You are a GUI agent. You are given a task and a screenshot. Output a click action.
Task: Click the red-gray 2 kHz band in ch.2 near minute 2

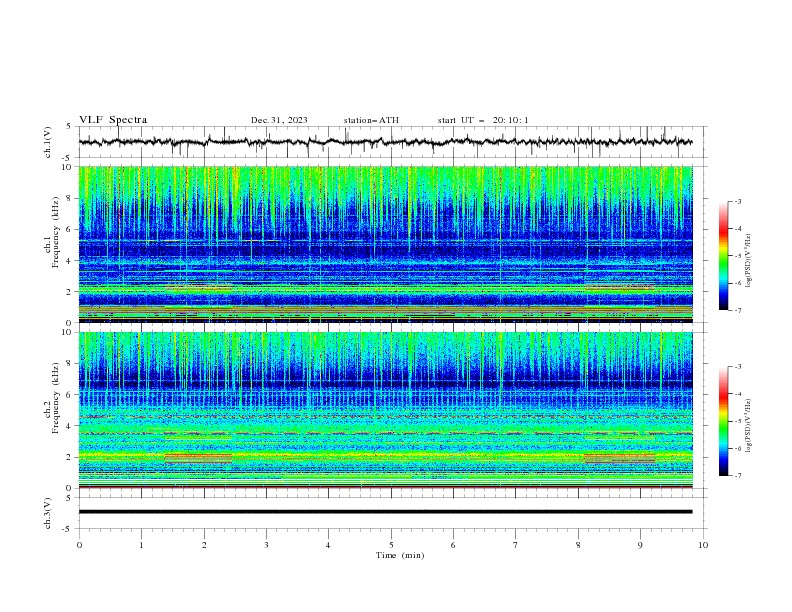click(199, 458)
